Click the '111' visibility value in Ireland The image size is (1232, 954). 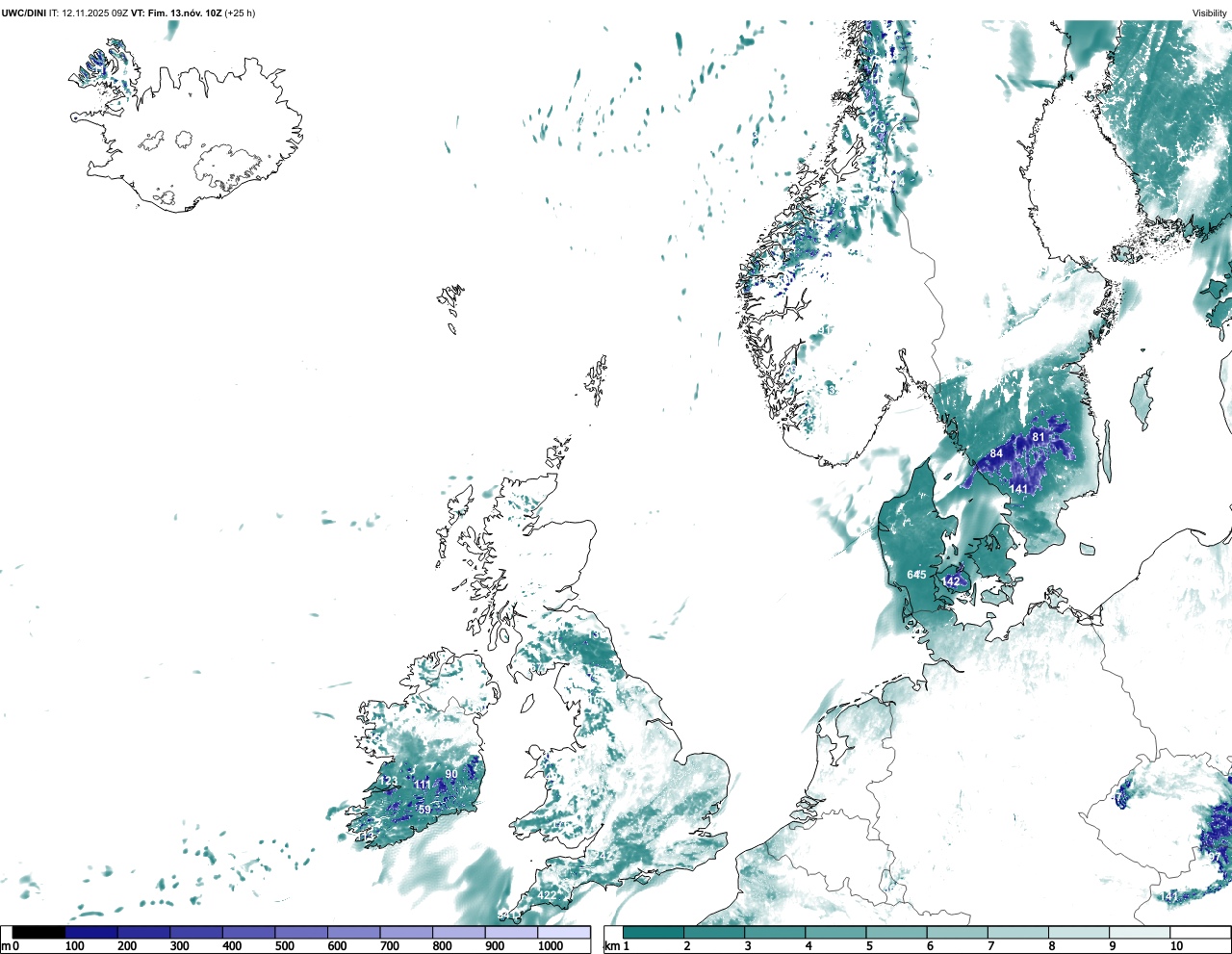423,785
